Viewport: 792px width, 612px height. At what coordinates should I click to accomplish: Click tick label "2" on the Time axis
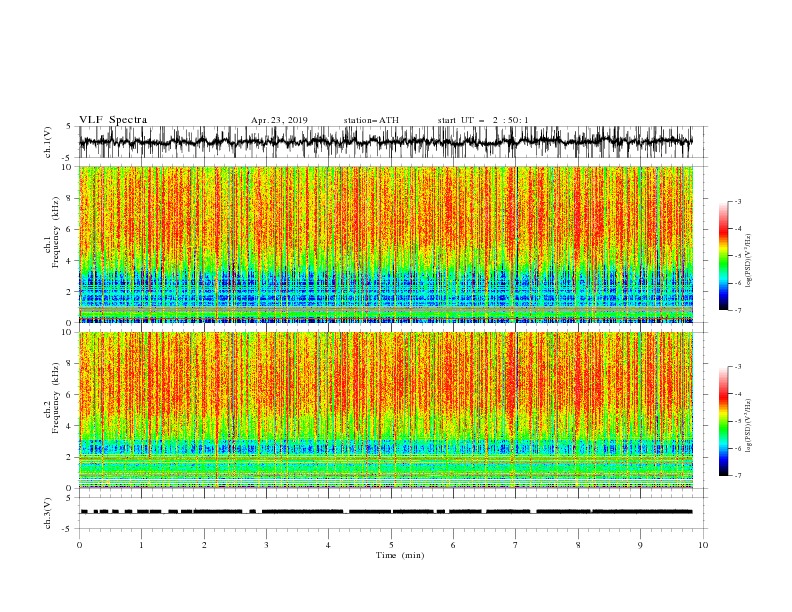pos(204,545)
